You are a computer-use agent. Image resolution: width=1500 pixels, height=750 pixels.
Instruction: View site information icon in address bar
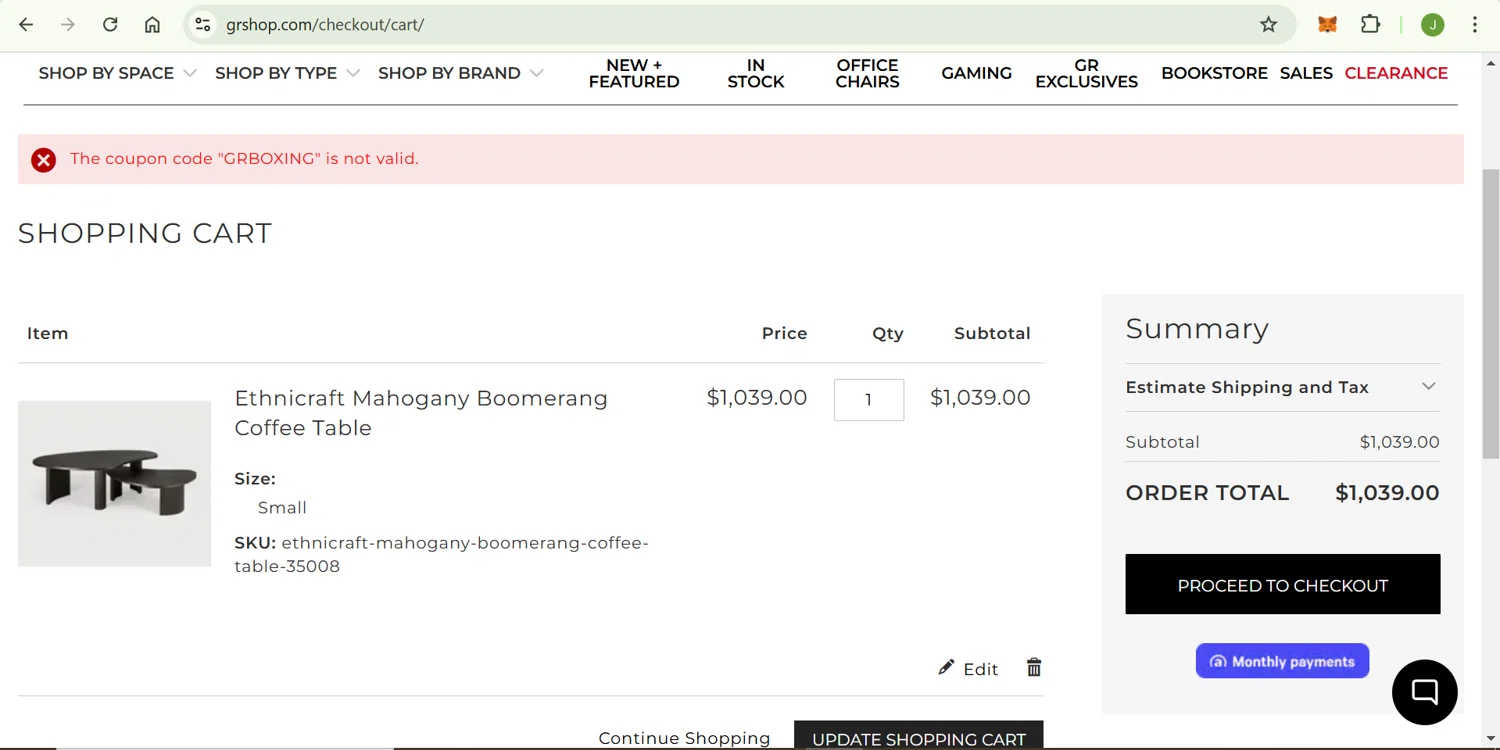(x=203, y=25)
